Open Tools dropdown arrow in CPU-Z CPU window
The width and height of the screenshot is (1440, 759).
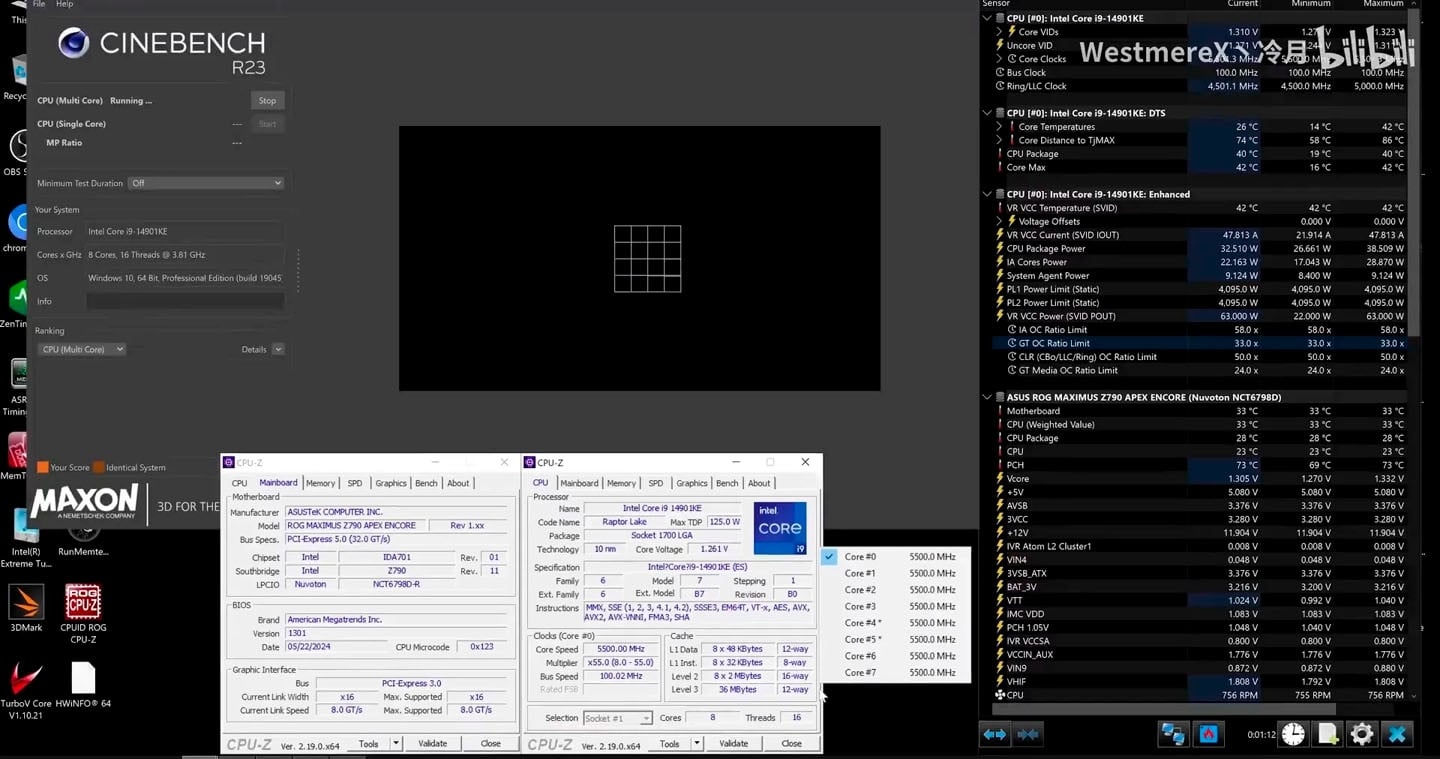(x=698, y=743)
